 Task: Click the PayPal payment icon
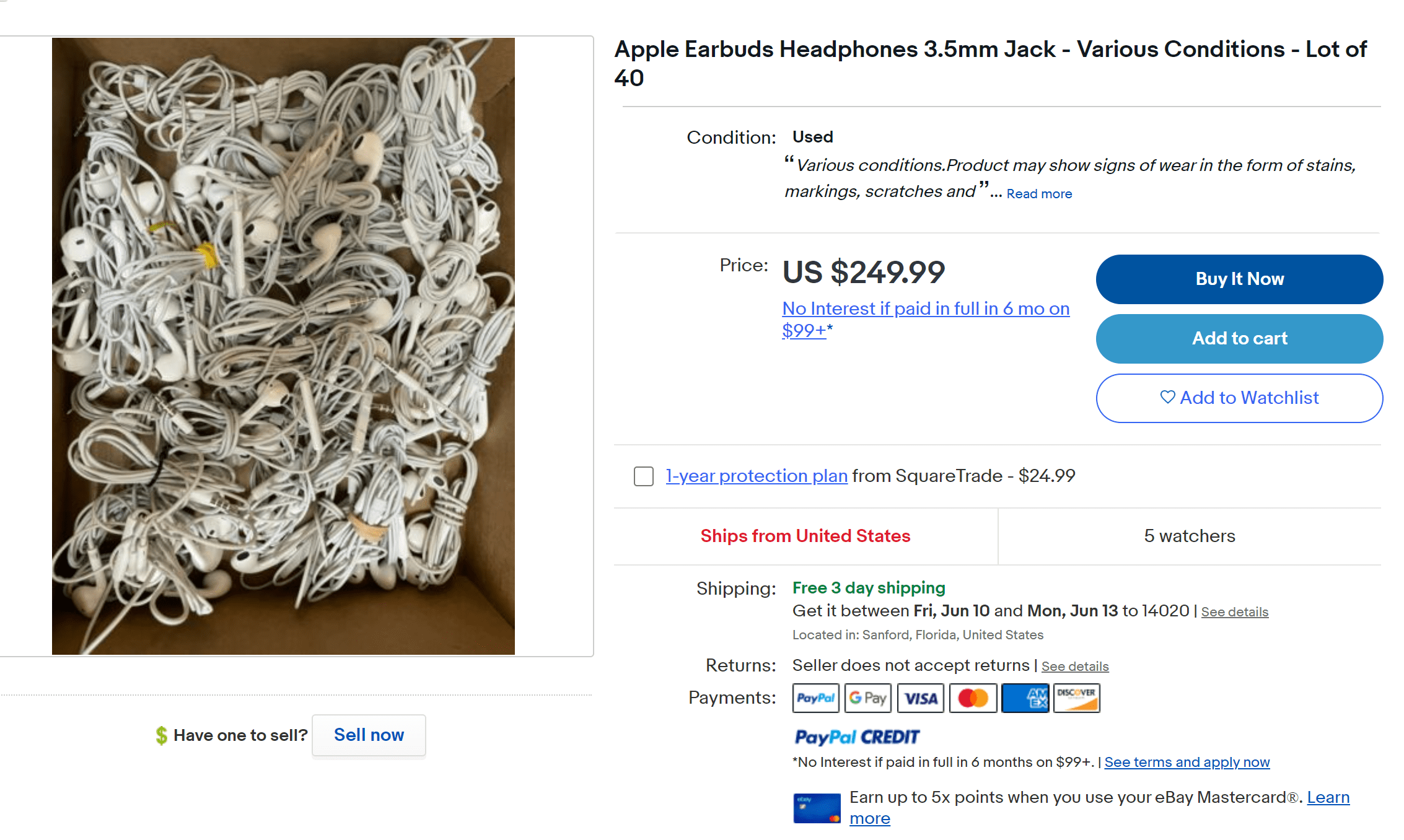tap(815, 698)
